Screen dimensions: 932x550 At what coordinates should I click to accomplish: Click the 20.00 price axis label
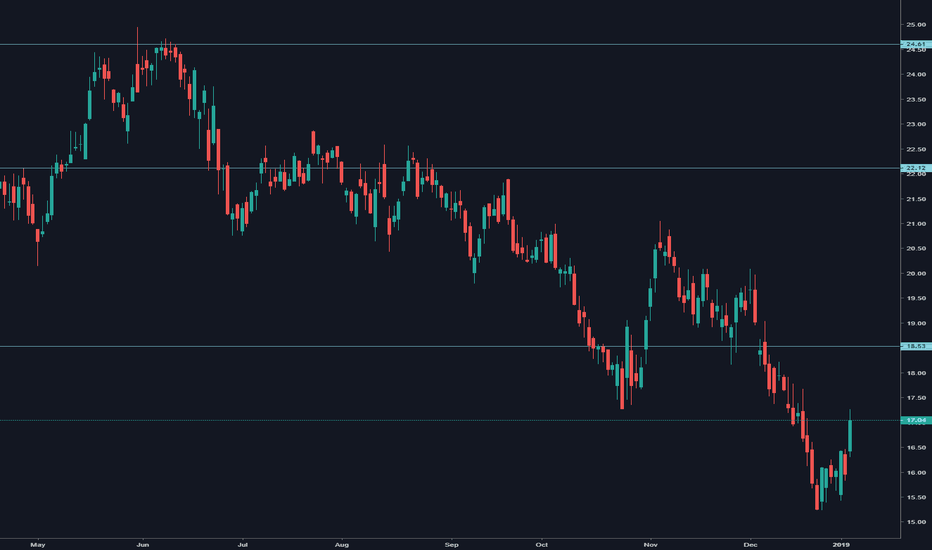pos(916,274)
